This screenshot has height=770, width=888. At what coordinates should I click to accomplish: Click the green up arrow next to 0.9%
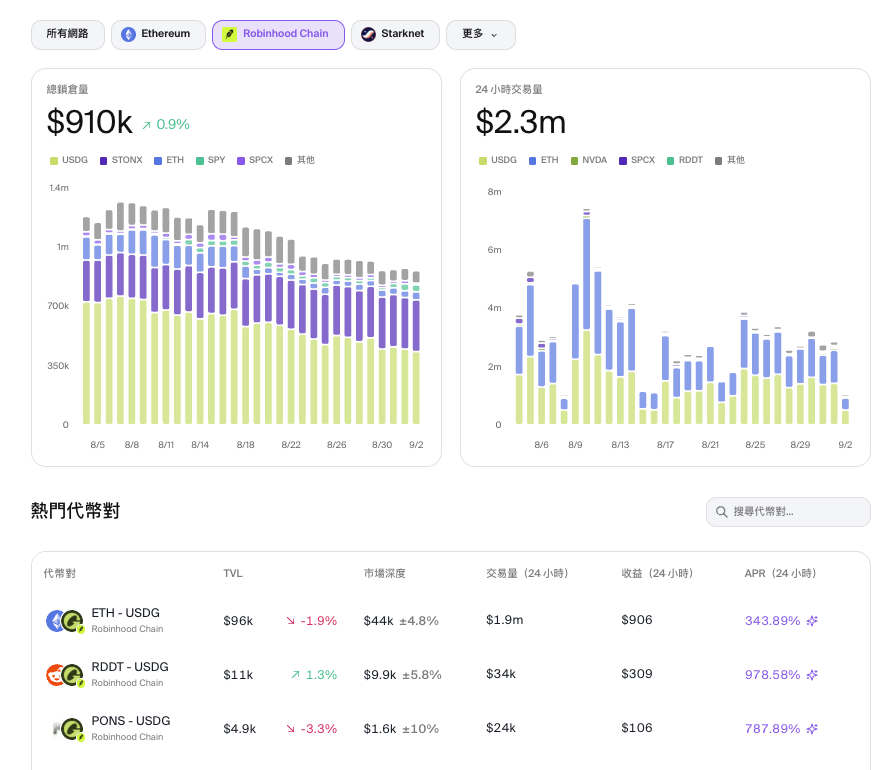point(147,125)
